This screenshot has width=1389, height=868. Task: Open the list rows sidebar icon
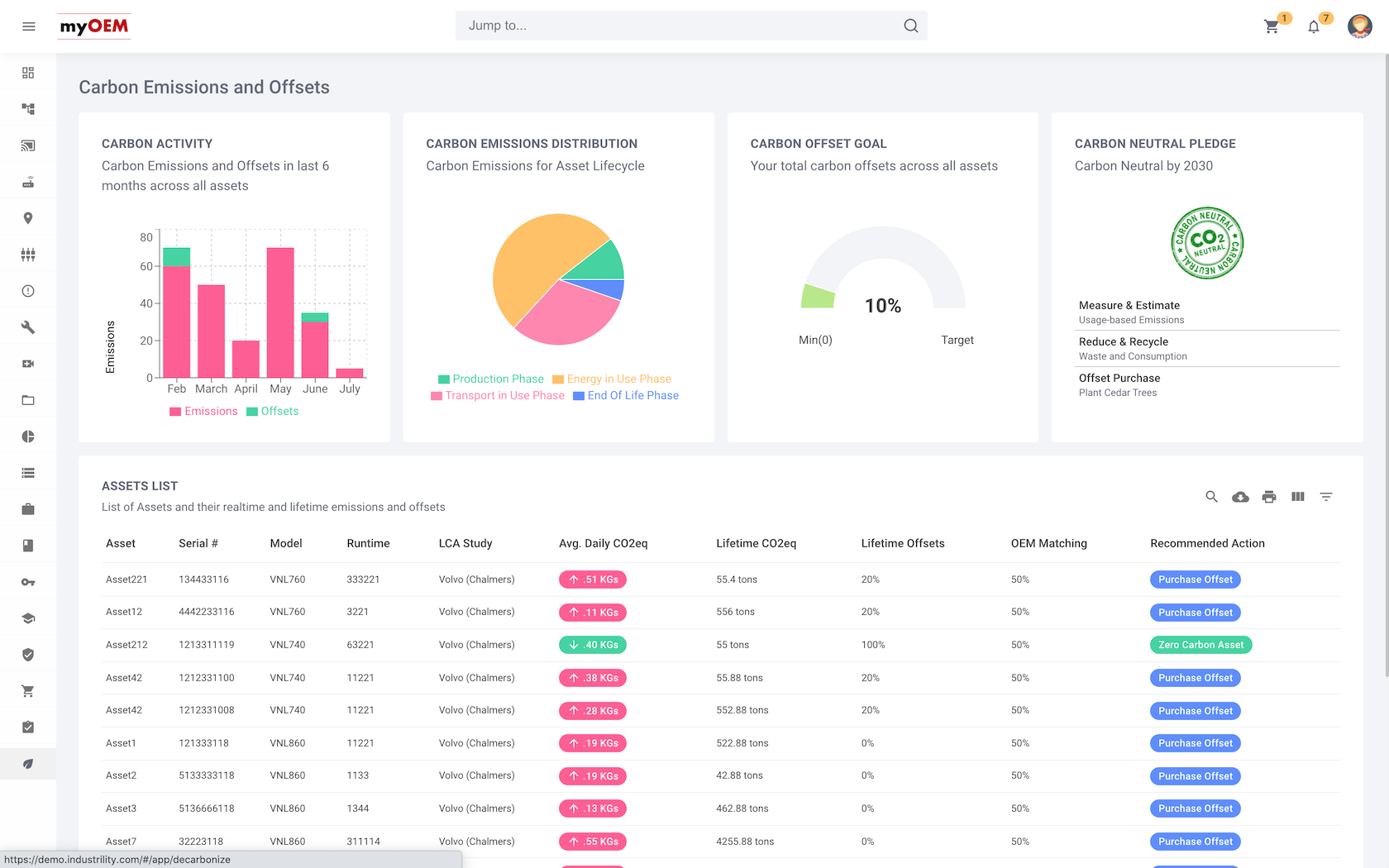28,473
